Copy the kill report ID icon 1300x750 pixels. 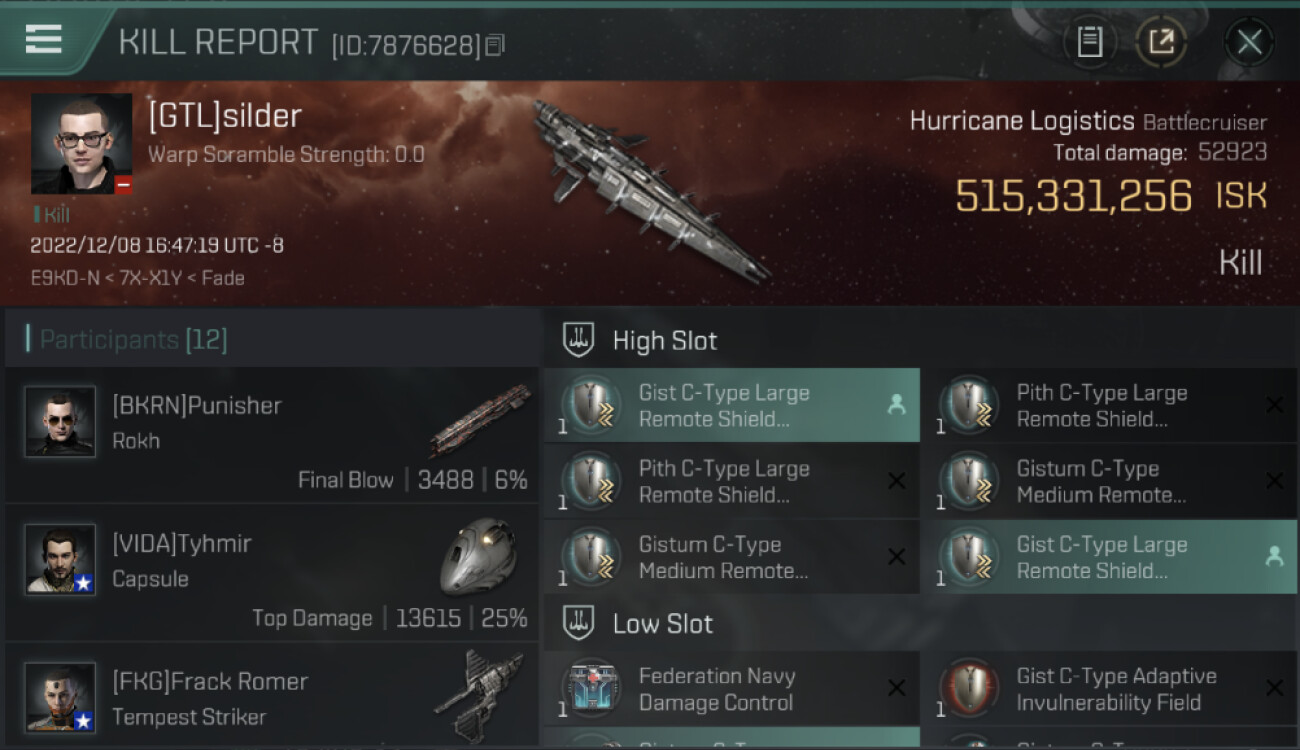[x=496, y=45]
